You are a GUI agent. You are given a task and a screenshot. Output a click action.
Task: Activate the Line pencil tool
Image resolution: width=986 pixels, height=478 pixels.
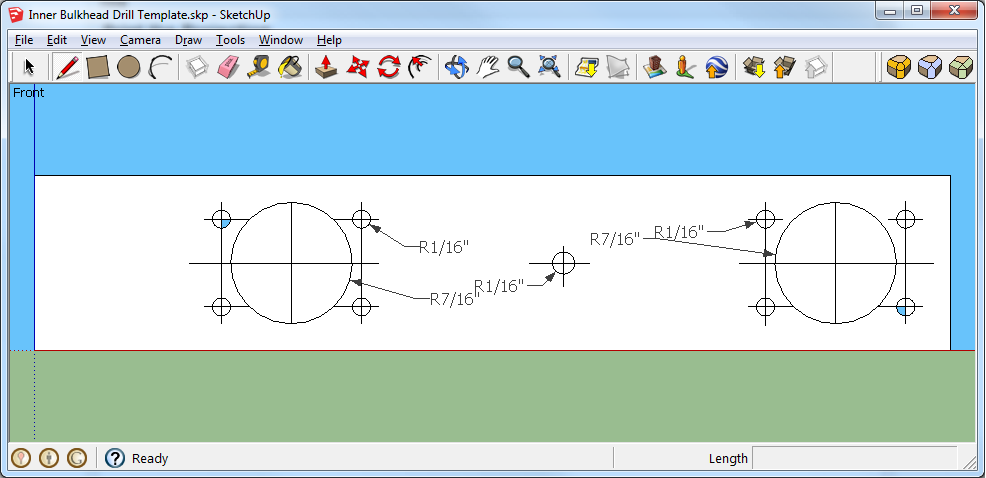pos(67,67)
